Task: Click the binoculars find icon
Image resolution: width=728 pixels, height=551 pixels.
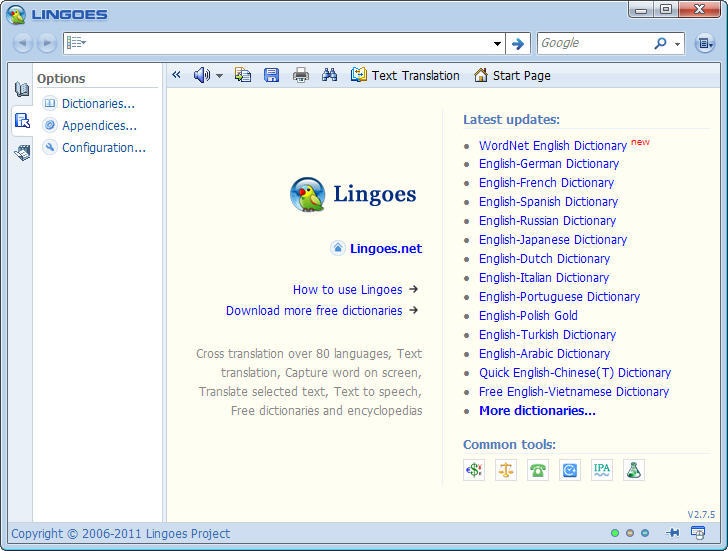Action: click(x=330, y=75)
